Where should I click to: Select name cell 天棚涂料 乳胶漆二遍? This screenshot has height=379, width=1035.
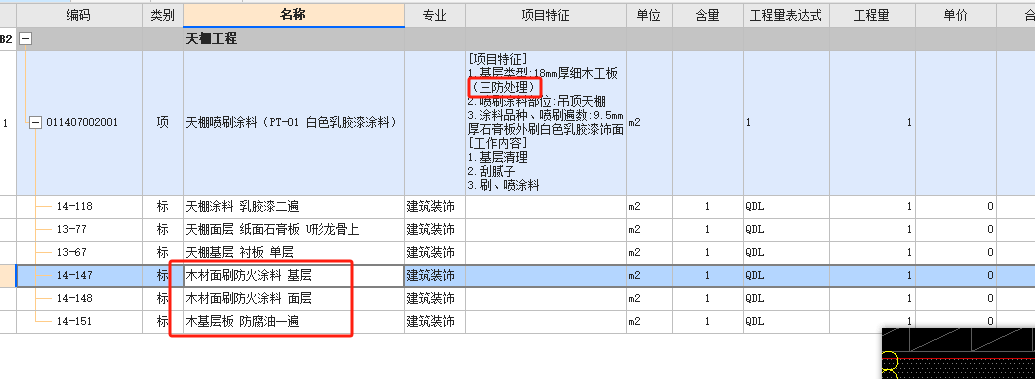tap(294, 207)
